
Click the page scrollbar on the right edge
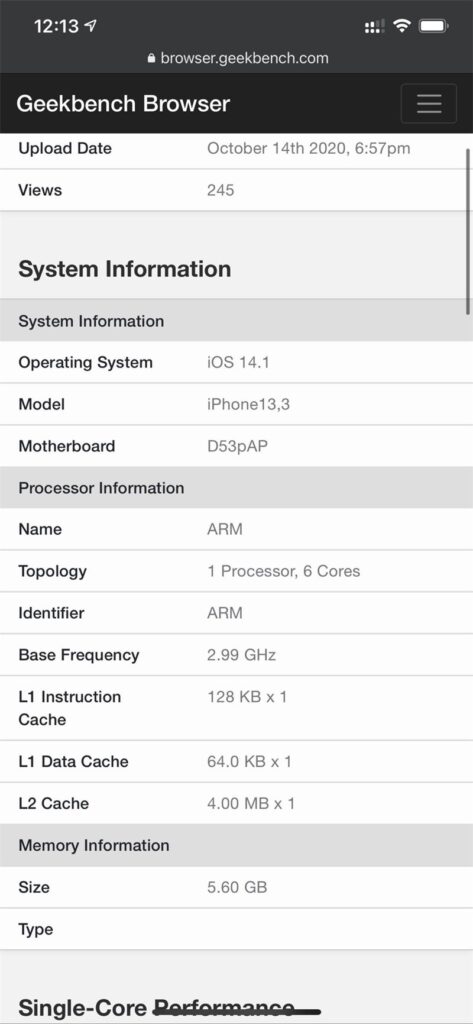pyautogui.click(x=468, y=231)
